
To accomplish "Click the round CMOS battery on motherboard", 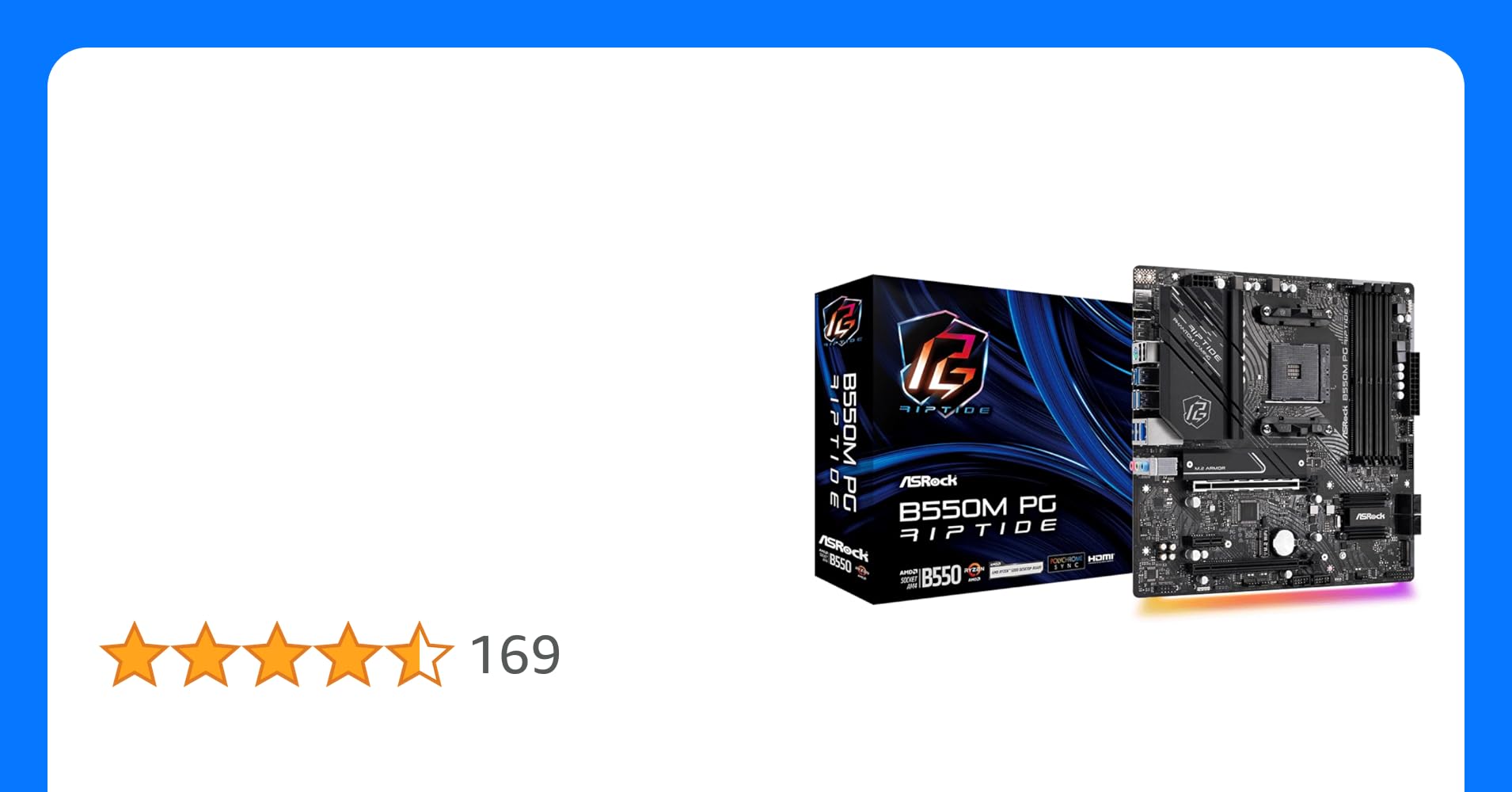I will point(1283,543).
